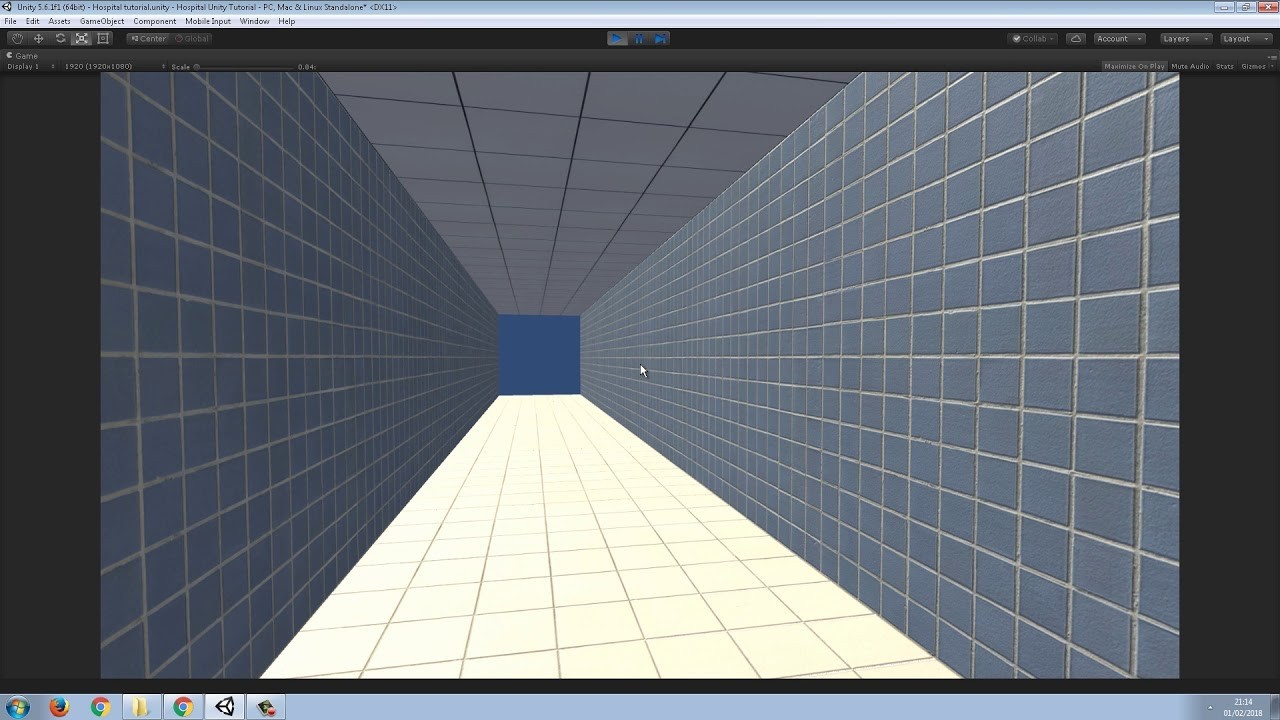The height and width of the screenshot is (720, 1280).
Task: Launch Firefox from the taskbar
Action: click(59, 707)
